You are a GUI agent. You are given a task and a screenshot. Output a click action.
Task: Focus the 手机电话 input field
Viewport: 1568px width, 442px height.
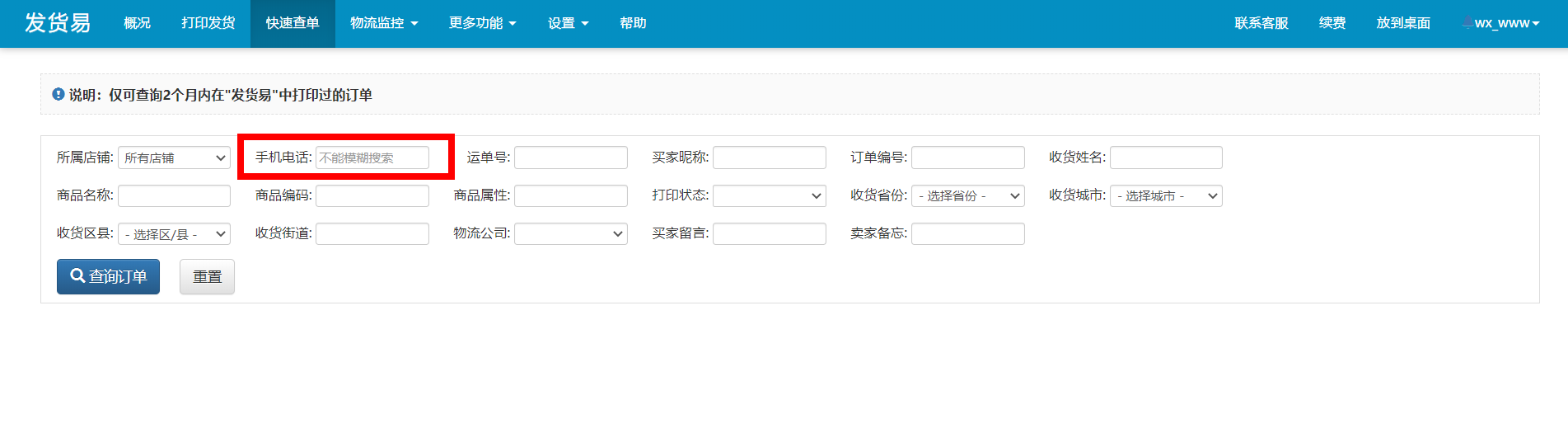372,158
